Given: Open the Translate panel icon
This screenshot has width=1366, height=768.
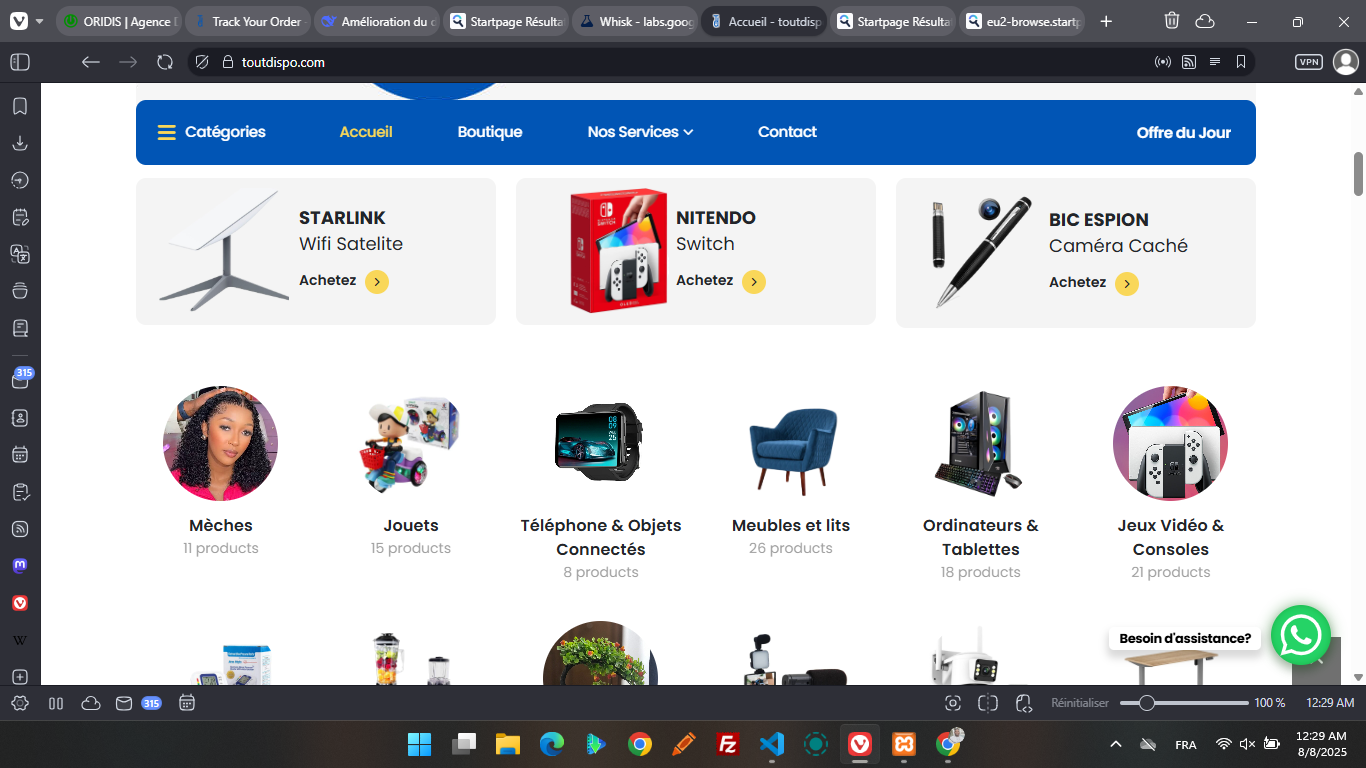Looking at the screenshot, I should (20, 254).
